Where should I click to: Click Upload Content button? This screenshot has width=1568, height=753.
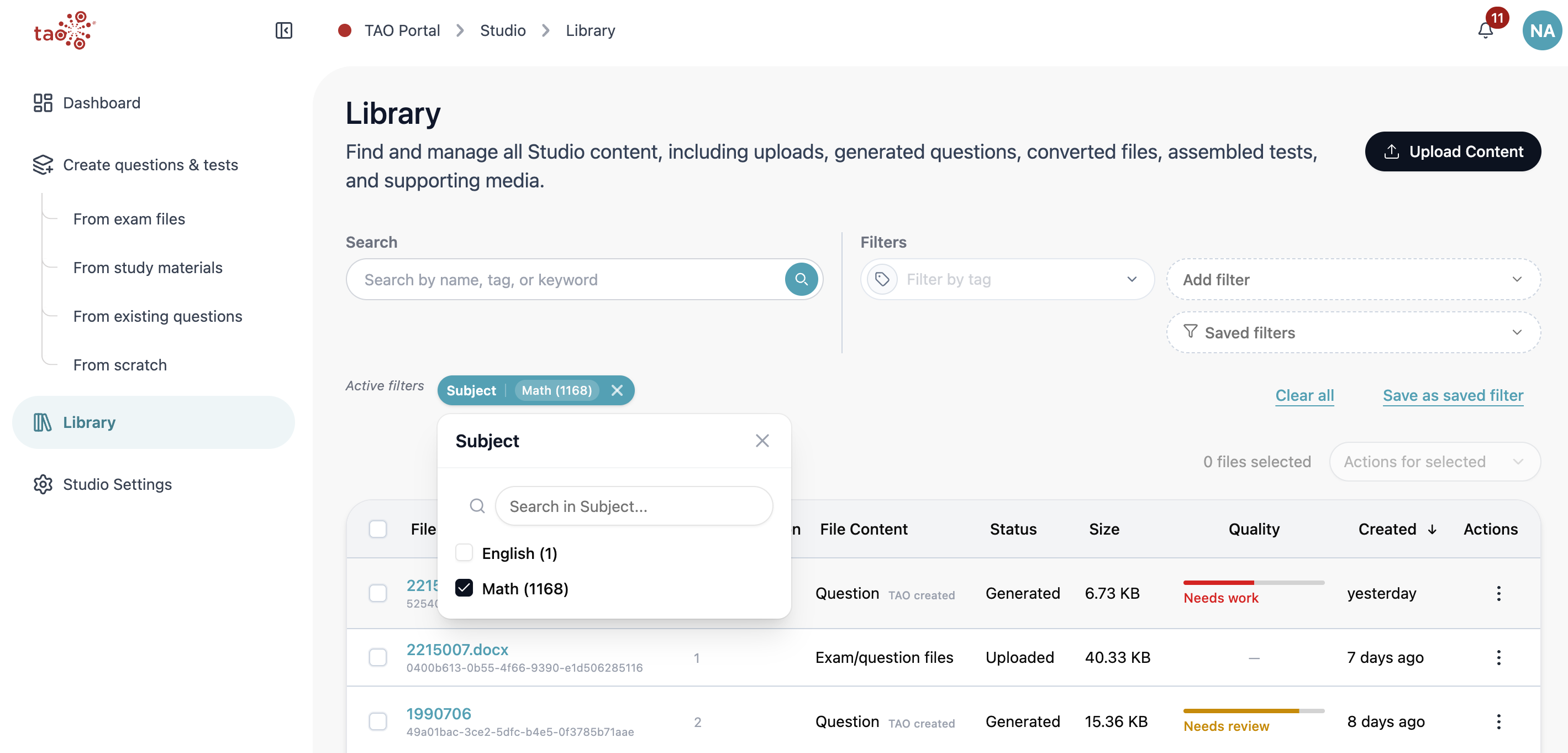tap(1453, 151)
